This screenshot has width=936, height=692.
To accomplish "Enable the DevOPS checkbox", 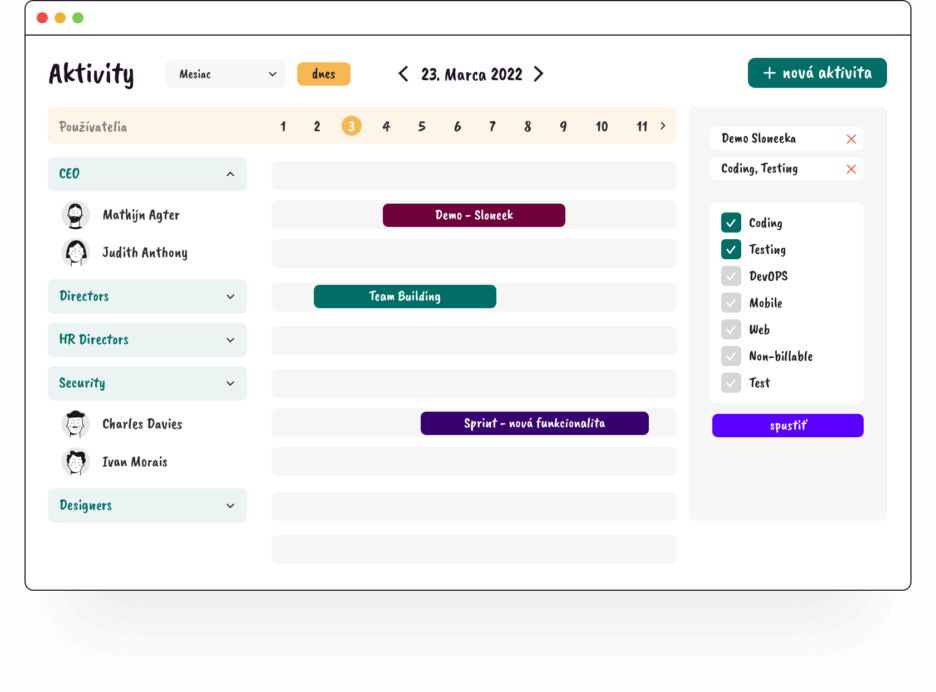I will point(731,276).
